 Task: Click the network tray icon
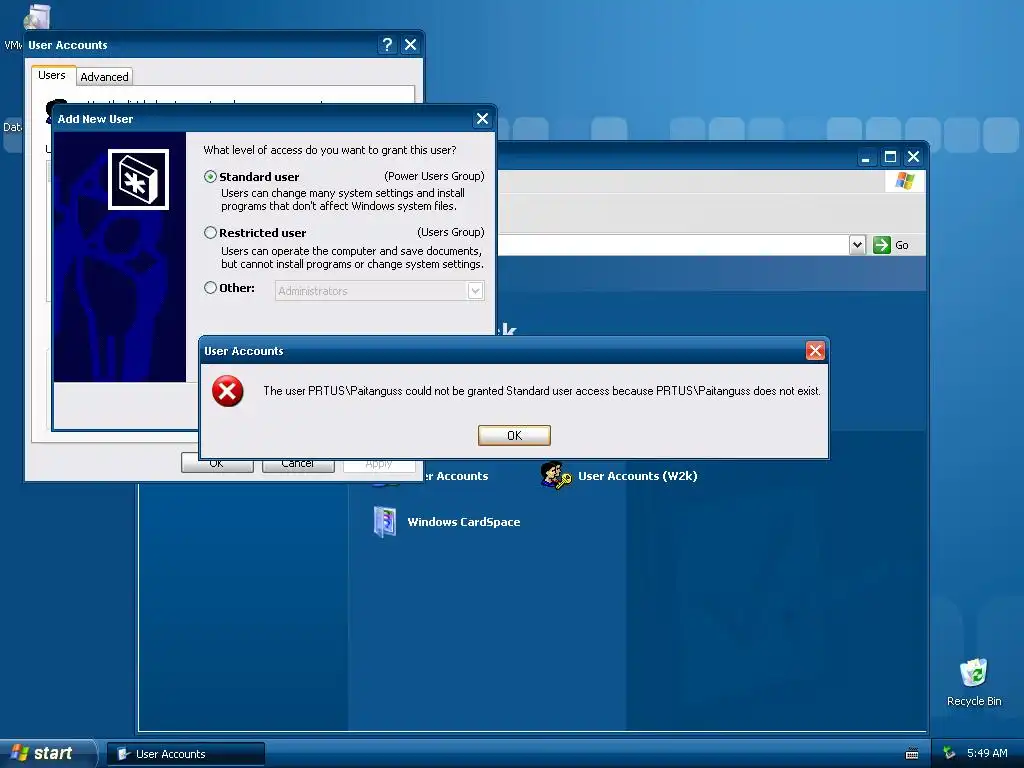point(949,753)
